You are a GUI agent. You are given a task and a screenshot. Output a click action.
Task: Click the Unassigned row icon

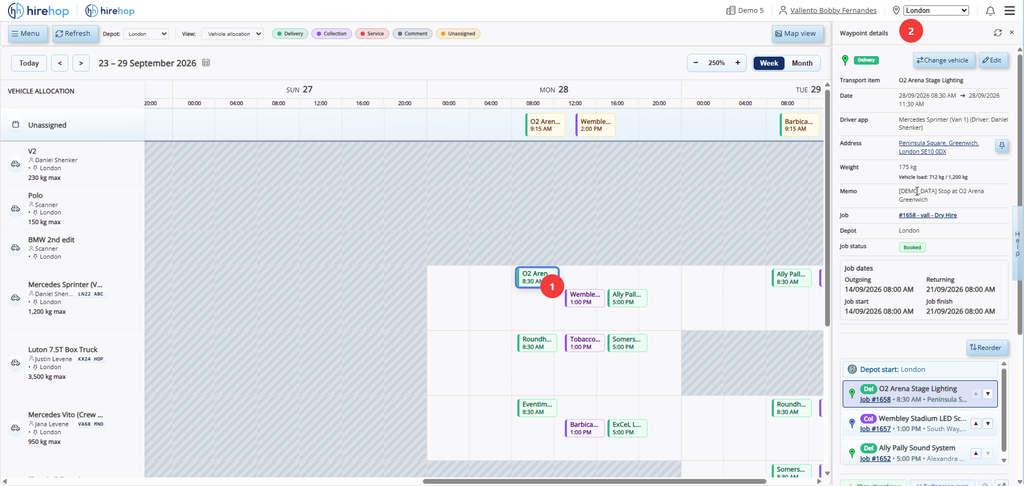coord(16,125)
